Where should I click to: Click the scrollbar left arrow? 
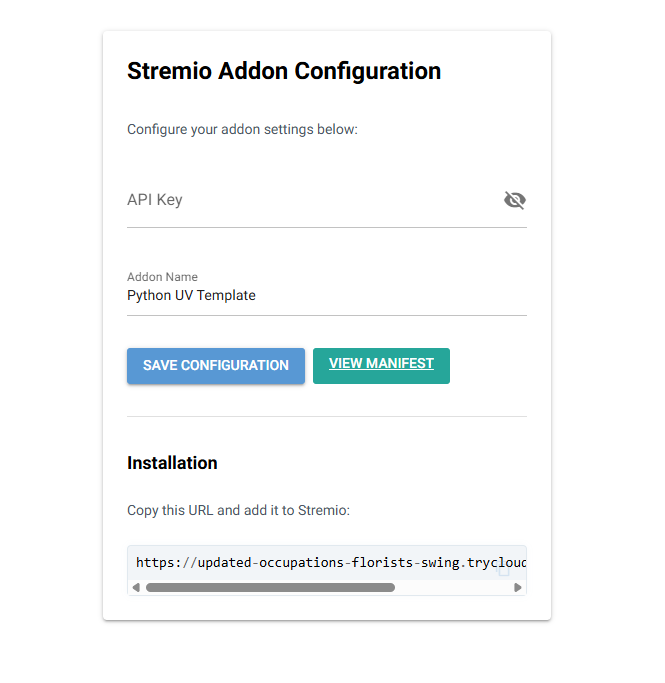tap(136, 588)
